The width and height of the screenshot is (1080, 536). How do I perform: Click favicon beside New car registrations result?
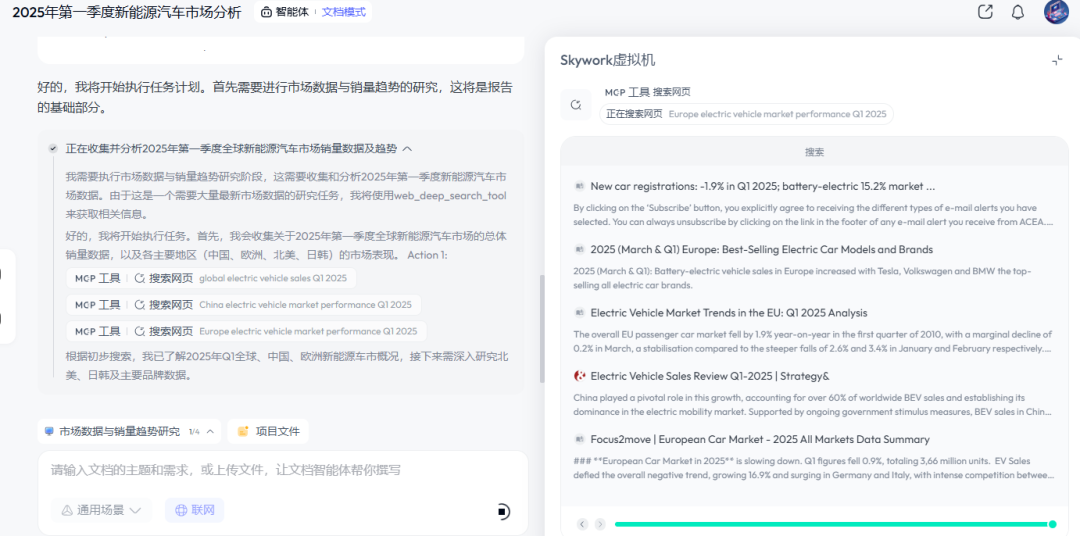tap(579, 186)
